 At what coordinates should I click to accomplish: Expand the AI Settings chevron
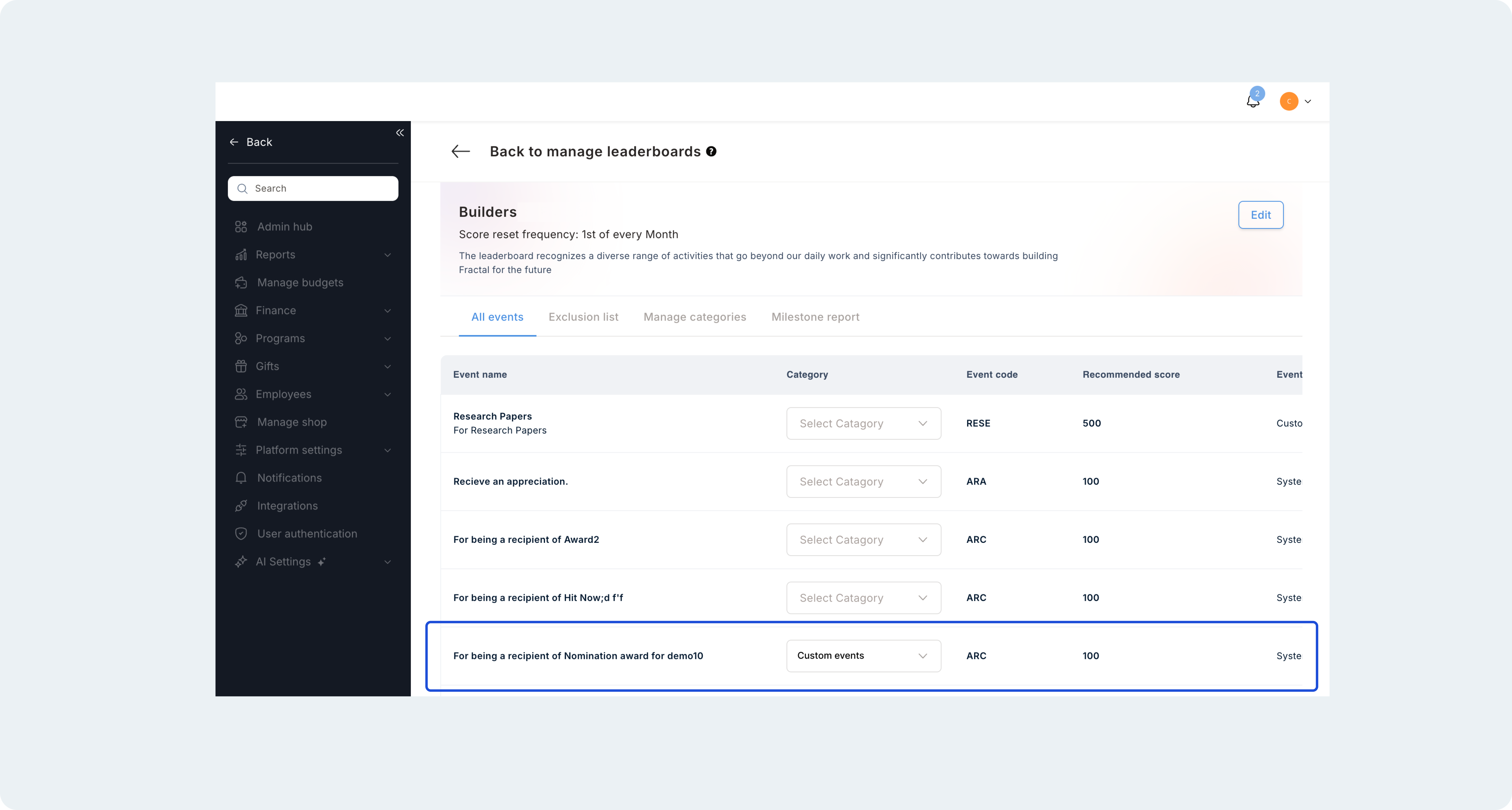point(387,562)
